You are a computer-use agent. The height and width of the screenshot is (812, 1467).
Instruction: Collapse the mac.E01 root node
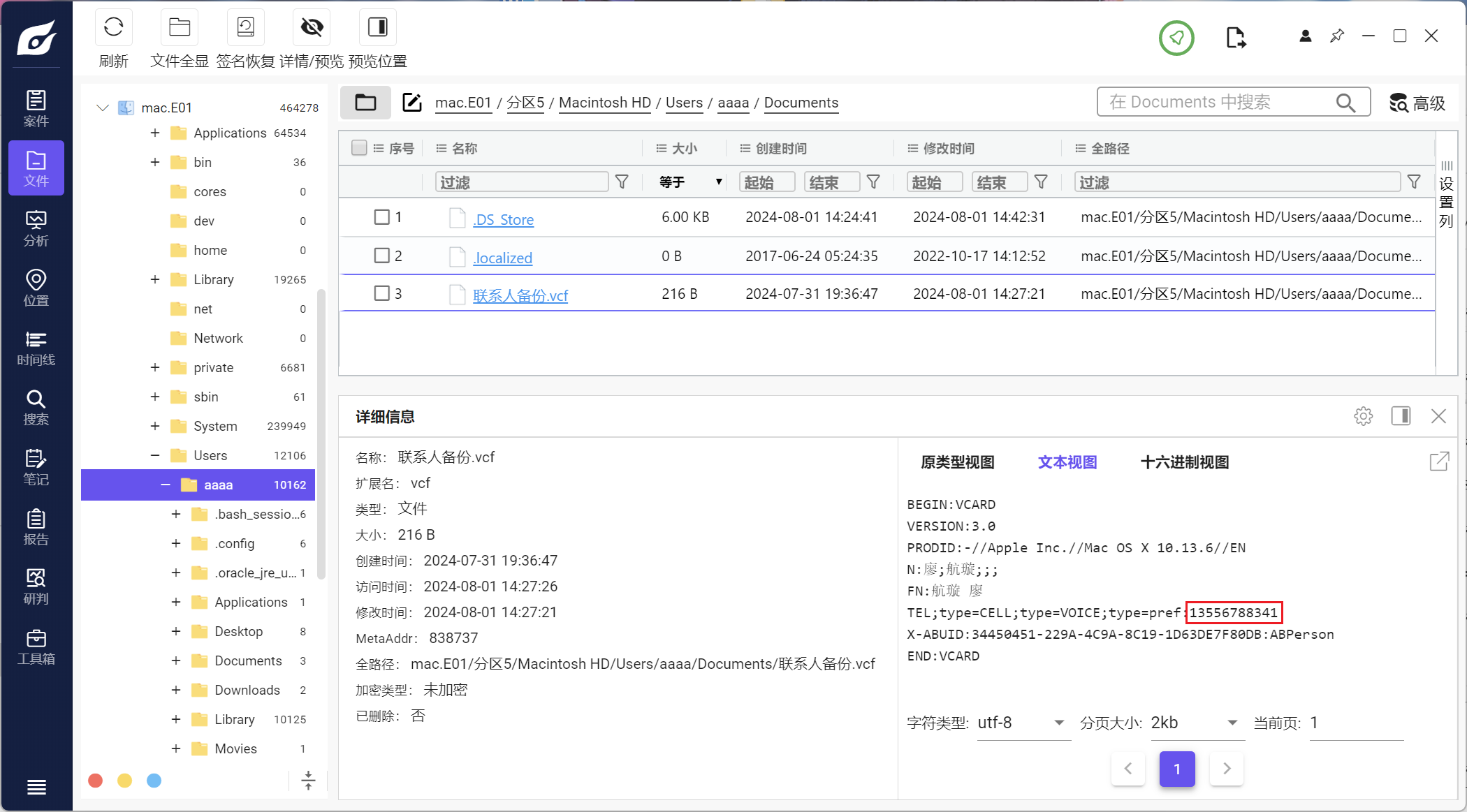coord(103,108)
